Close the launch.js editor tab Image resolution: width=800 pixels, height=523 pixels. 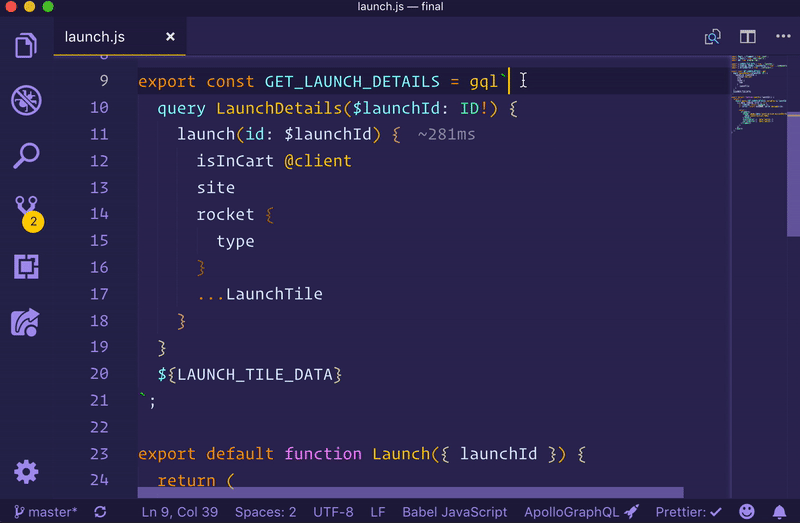[170, 37]
